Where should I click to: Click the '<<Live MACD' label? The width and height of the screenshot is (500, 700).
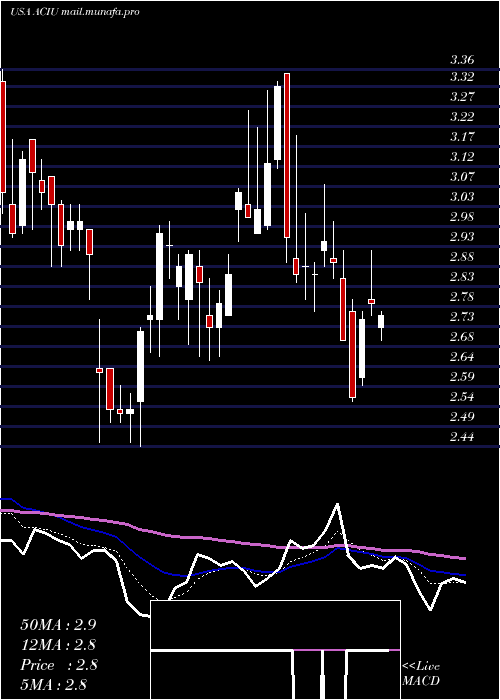[421, 674]
